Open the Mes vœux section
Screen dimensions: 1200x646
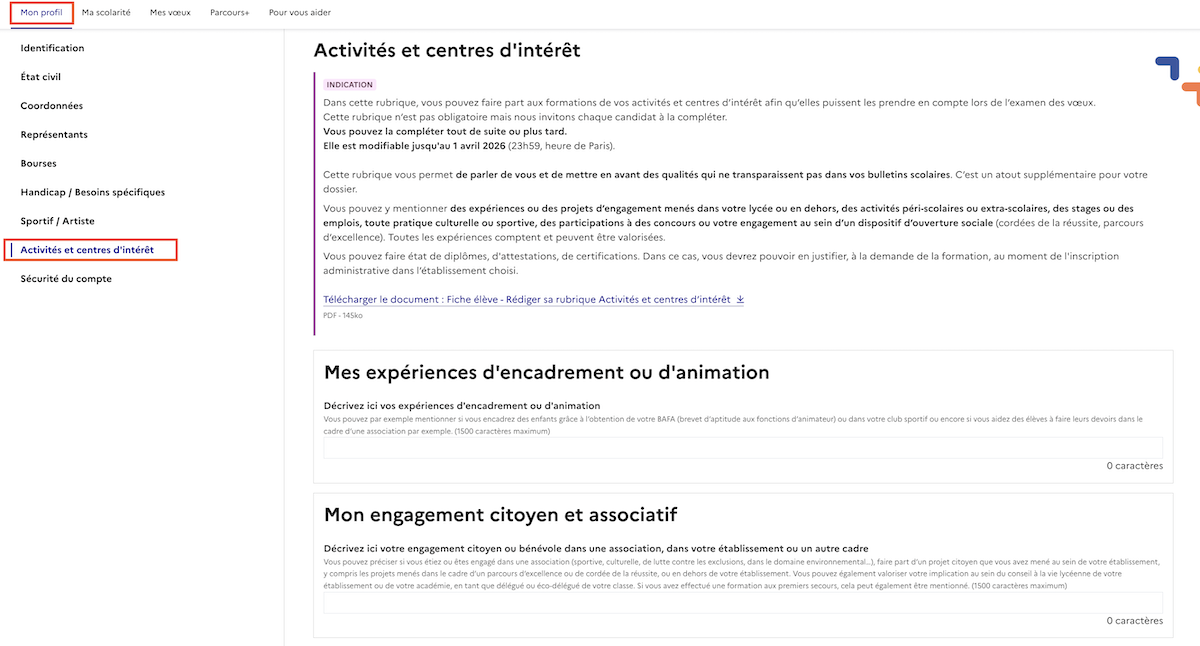pyautogui.click(x=170, y=13)
